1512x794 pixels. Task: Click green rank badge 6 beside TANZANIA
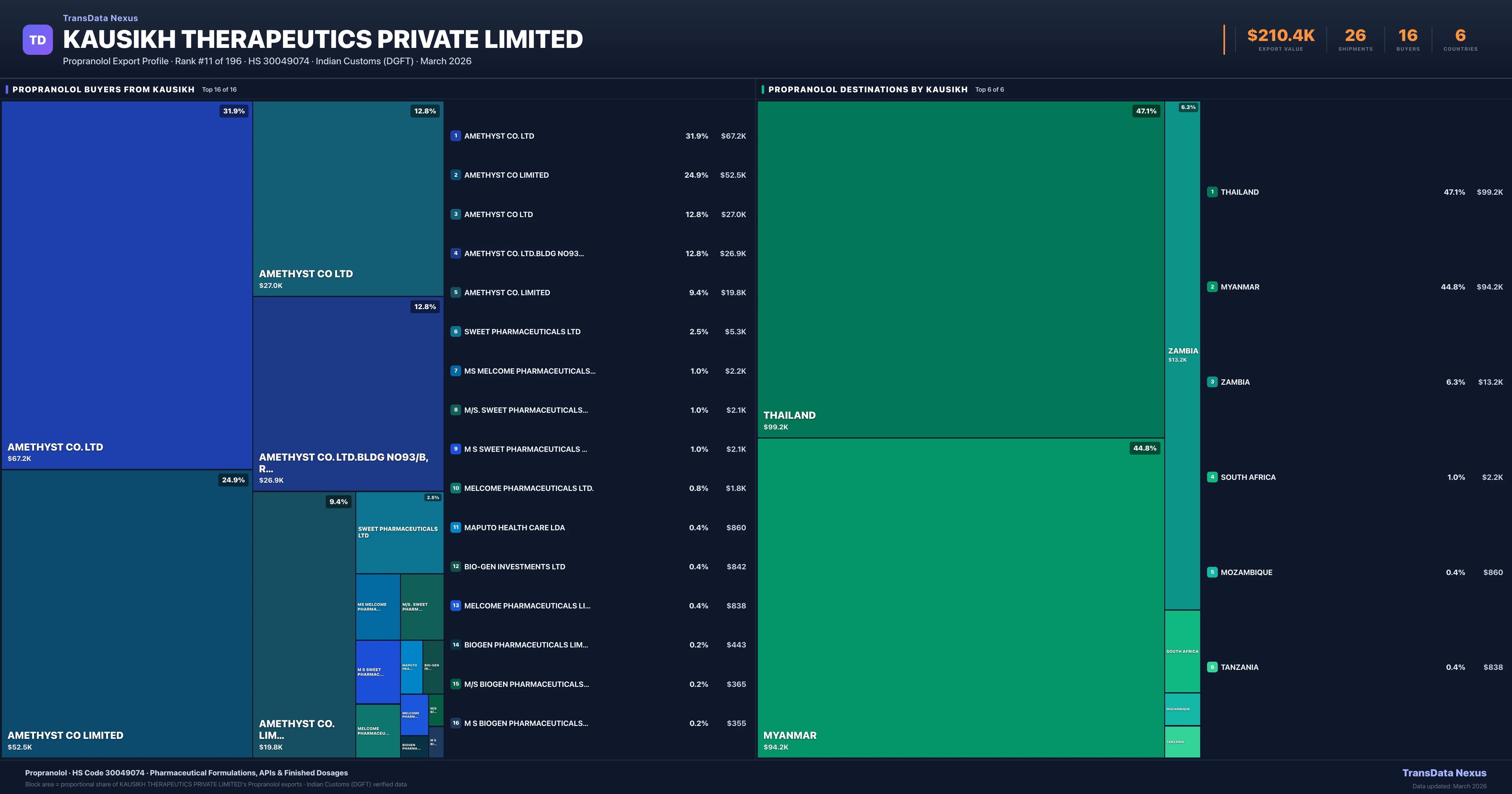(1212, 667)
